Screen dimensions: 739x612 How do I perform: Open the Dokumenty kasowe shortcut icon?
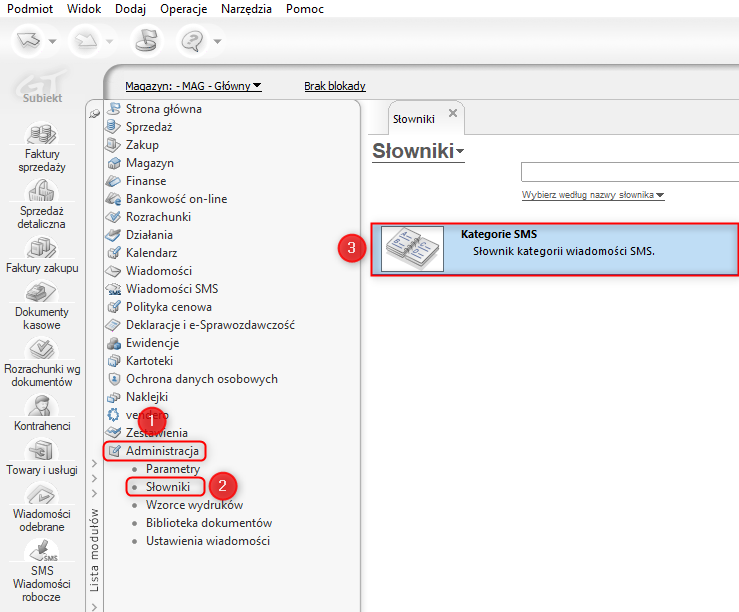pos(41,291)
